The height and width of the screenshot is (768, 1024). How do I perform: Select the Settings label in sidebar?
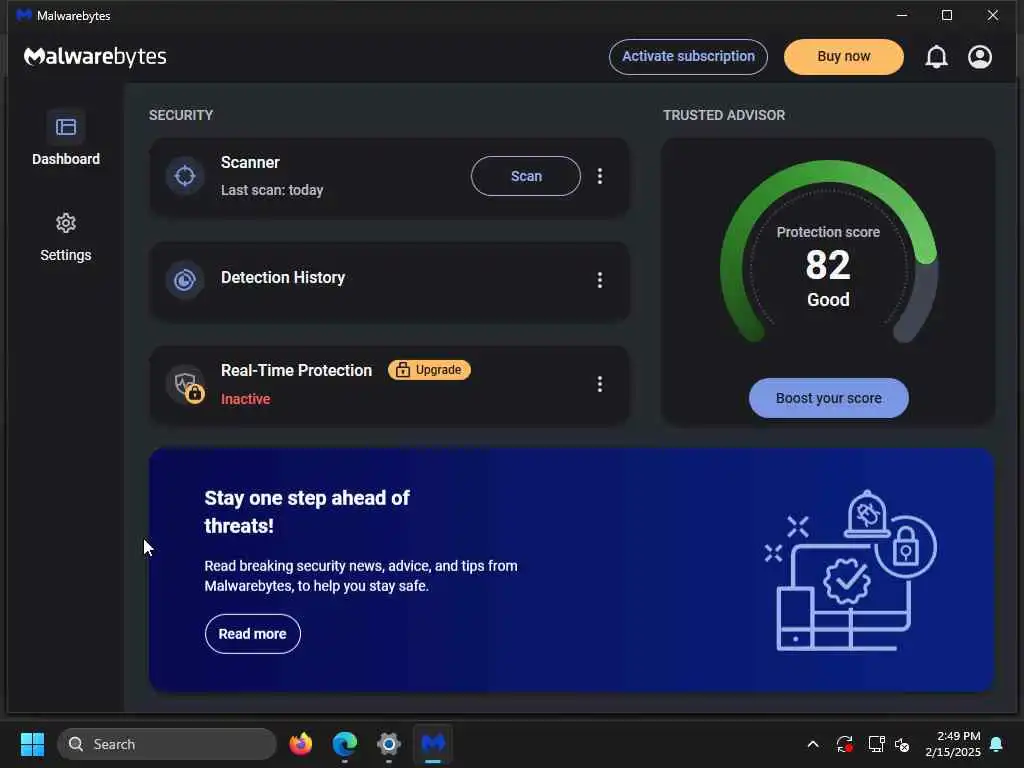[66, 255]
